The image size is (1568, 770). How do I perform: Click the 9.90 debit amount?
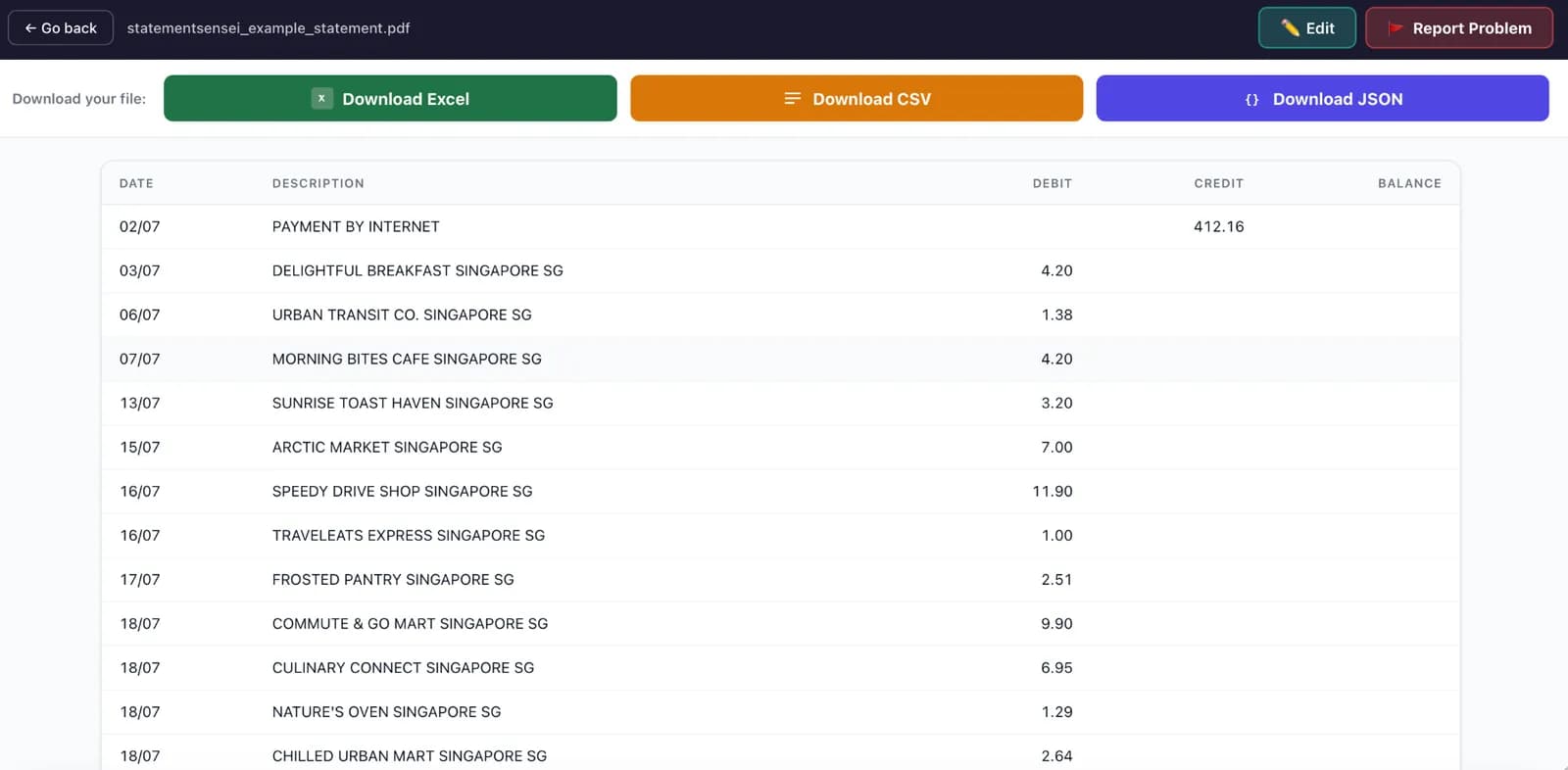(1056, 623)
